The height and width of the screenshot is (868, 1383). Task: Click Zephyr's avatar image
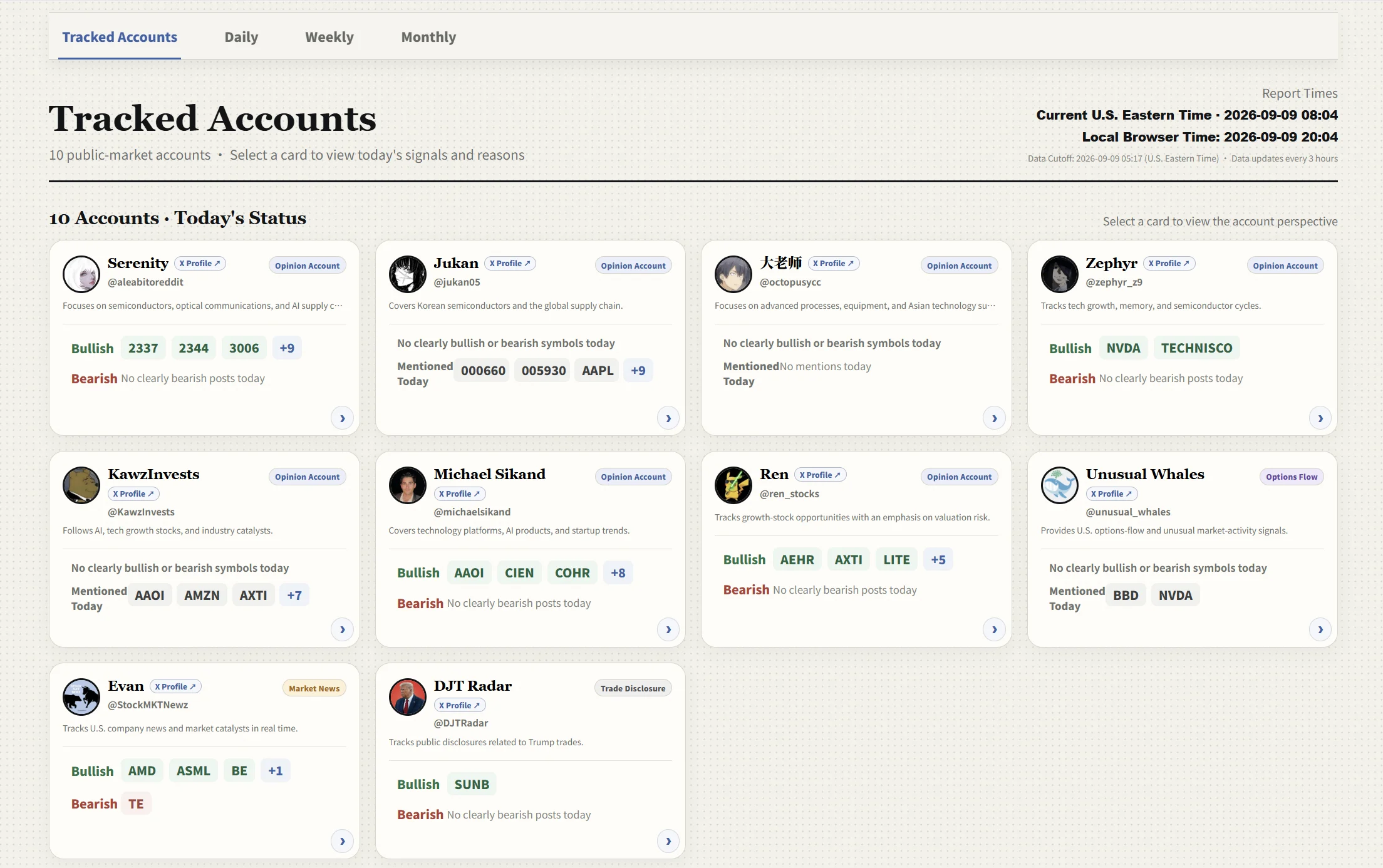coord(1060,274)
